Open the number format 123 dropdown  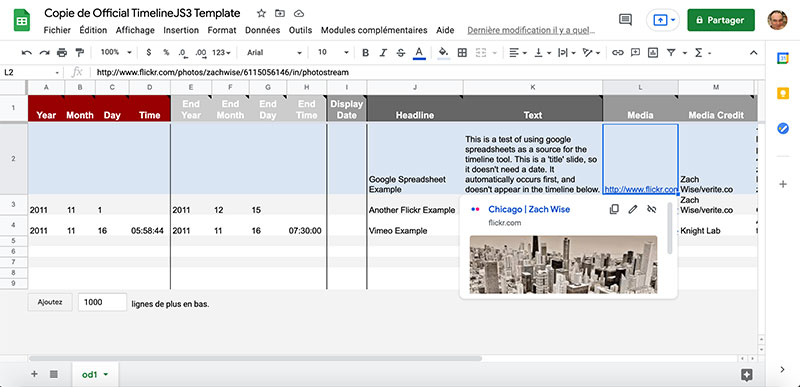tap(221, 53)
